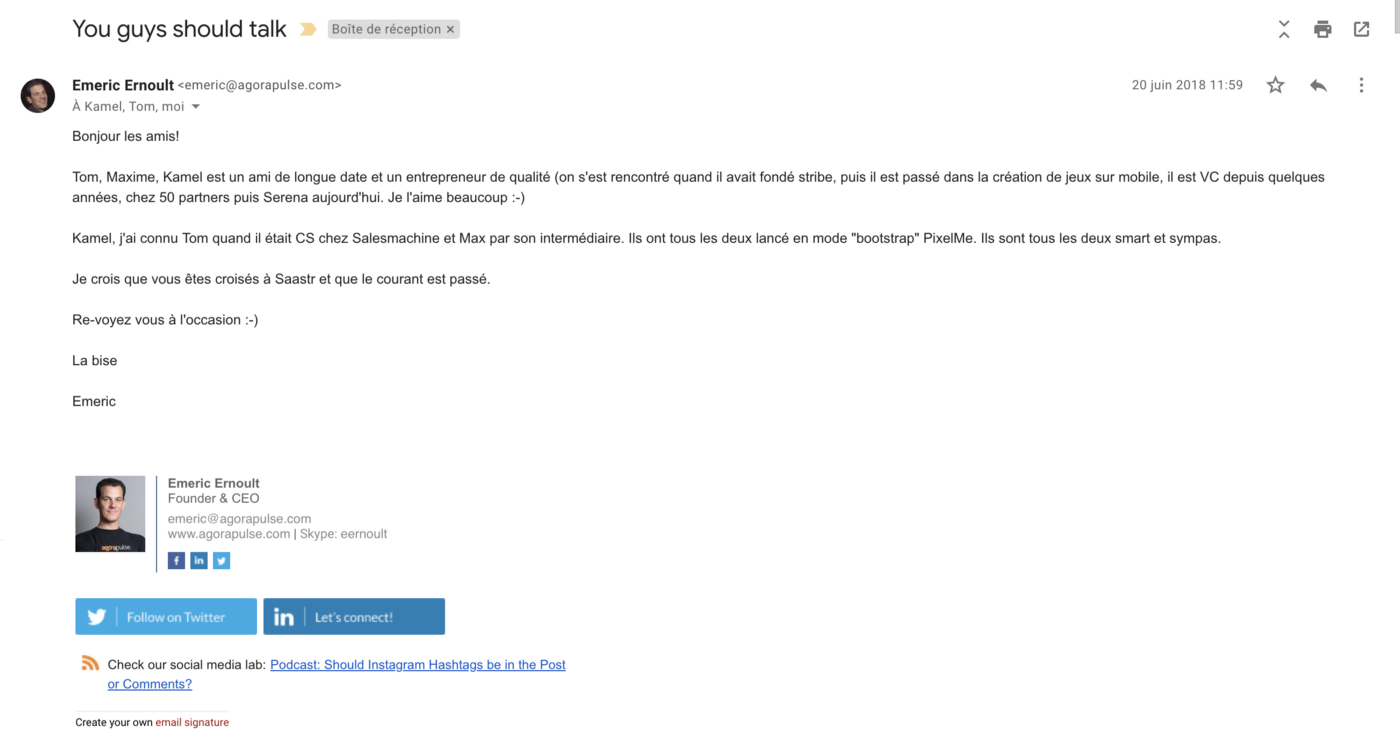
Task: Click the sender's round profile avatar
Action: pyautogui.click(x=38, y=96)
